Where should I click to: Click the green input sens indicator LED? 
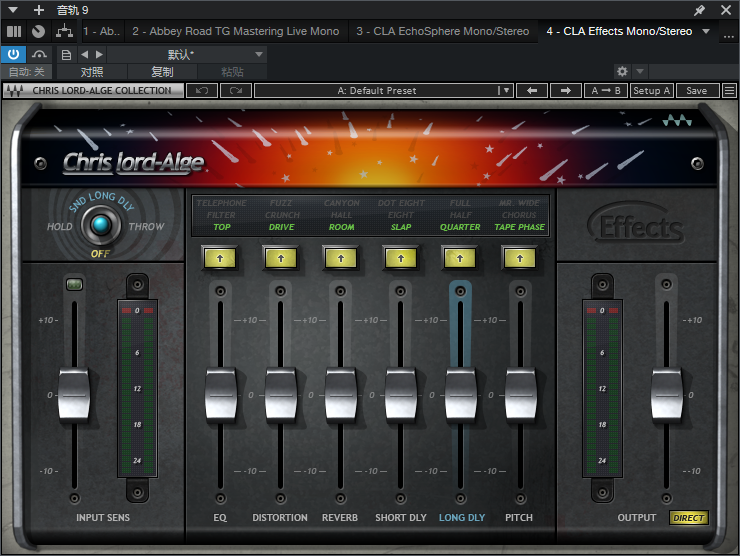[75, 284]
